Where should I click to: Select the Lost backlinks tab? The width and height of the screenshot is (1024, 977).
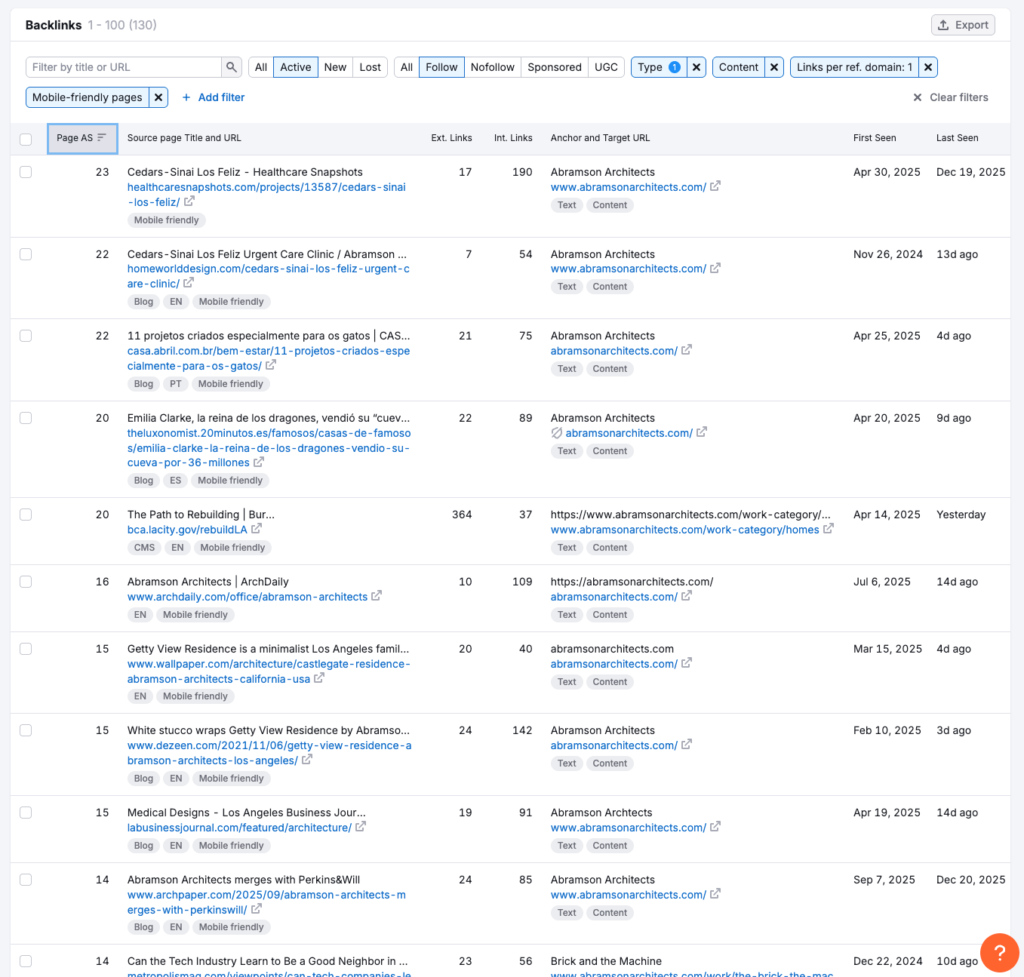(370, 67)
